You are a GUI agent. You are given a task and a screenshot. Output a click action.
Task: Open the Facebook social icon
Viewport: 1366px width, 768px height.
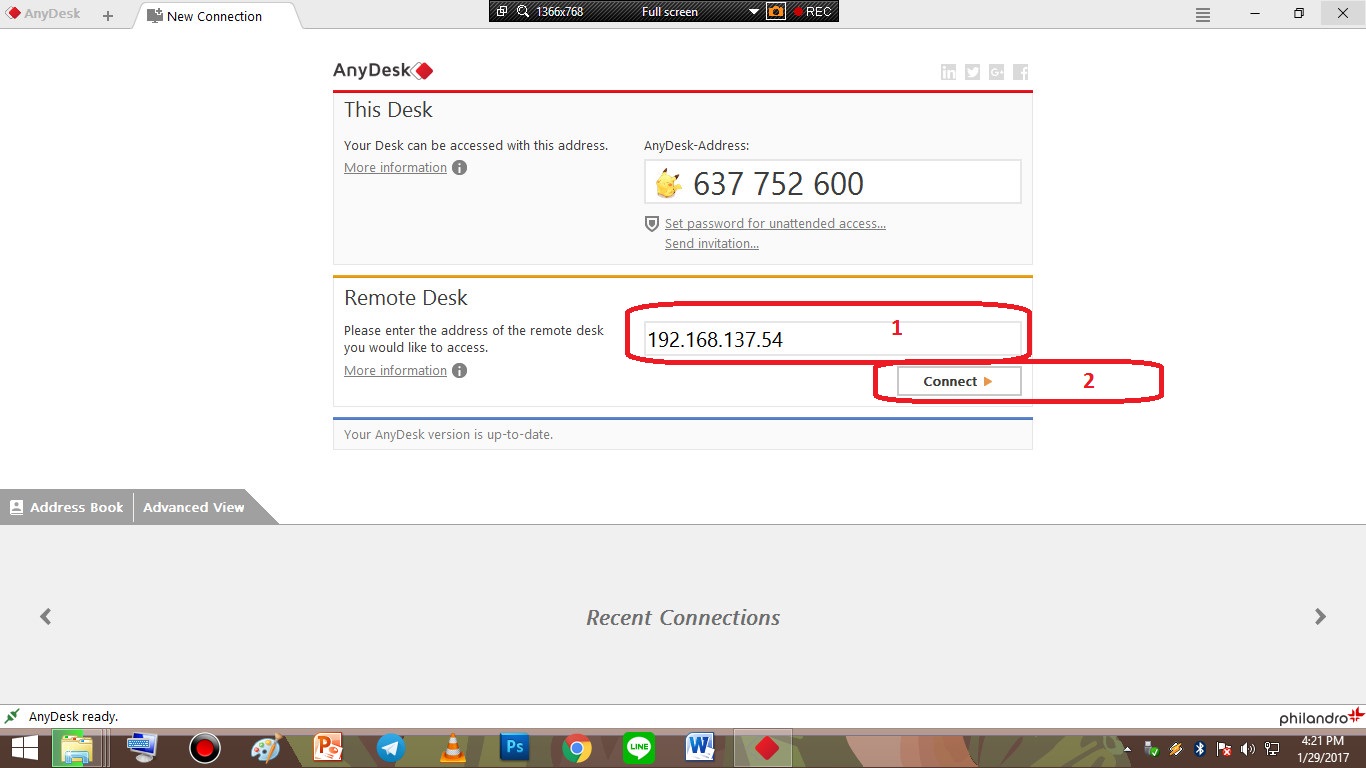(x=1020, y=72)
